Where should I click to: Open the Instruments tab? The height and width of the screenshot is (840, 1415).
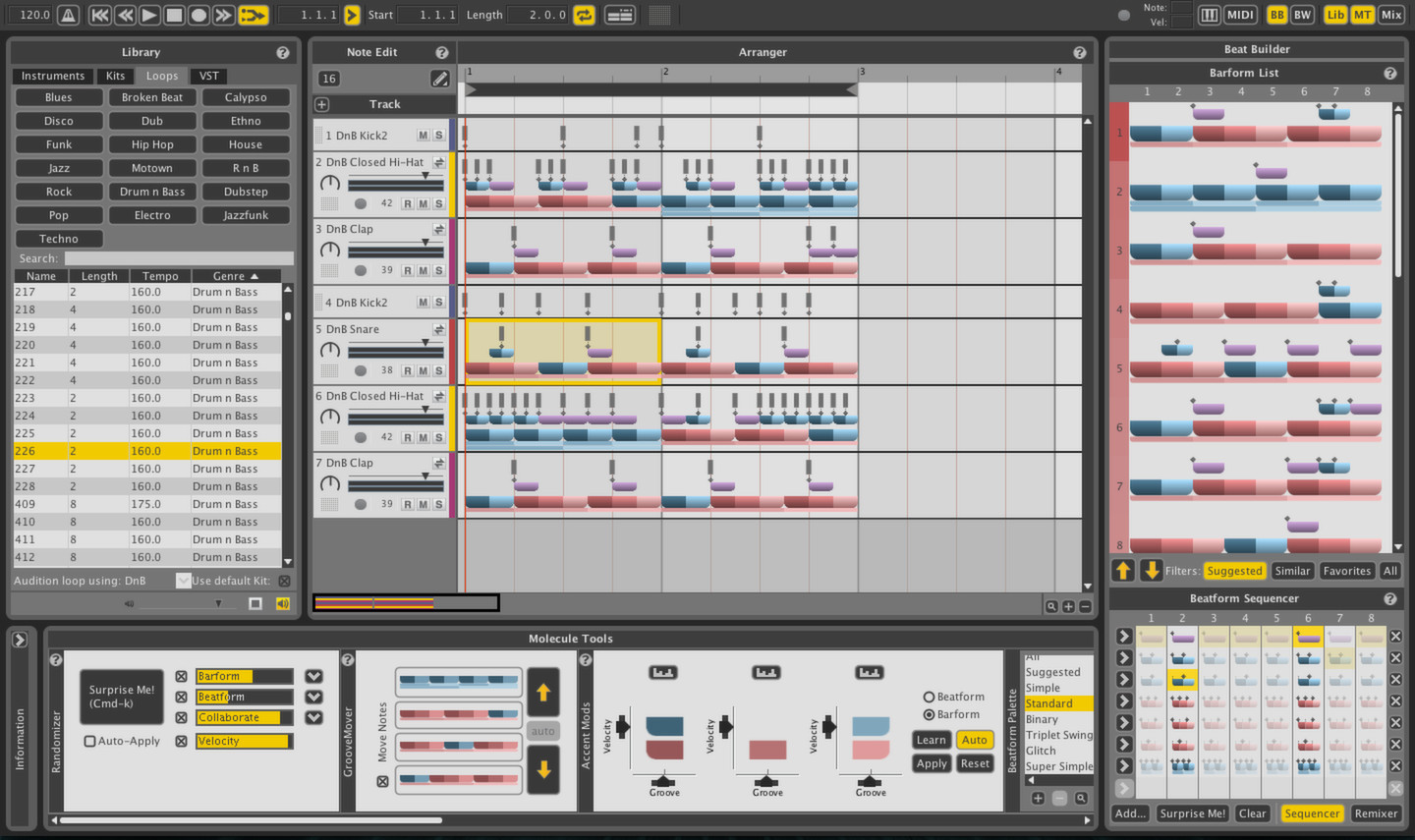click(52, 76)
